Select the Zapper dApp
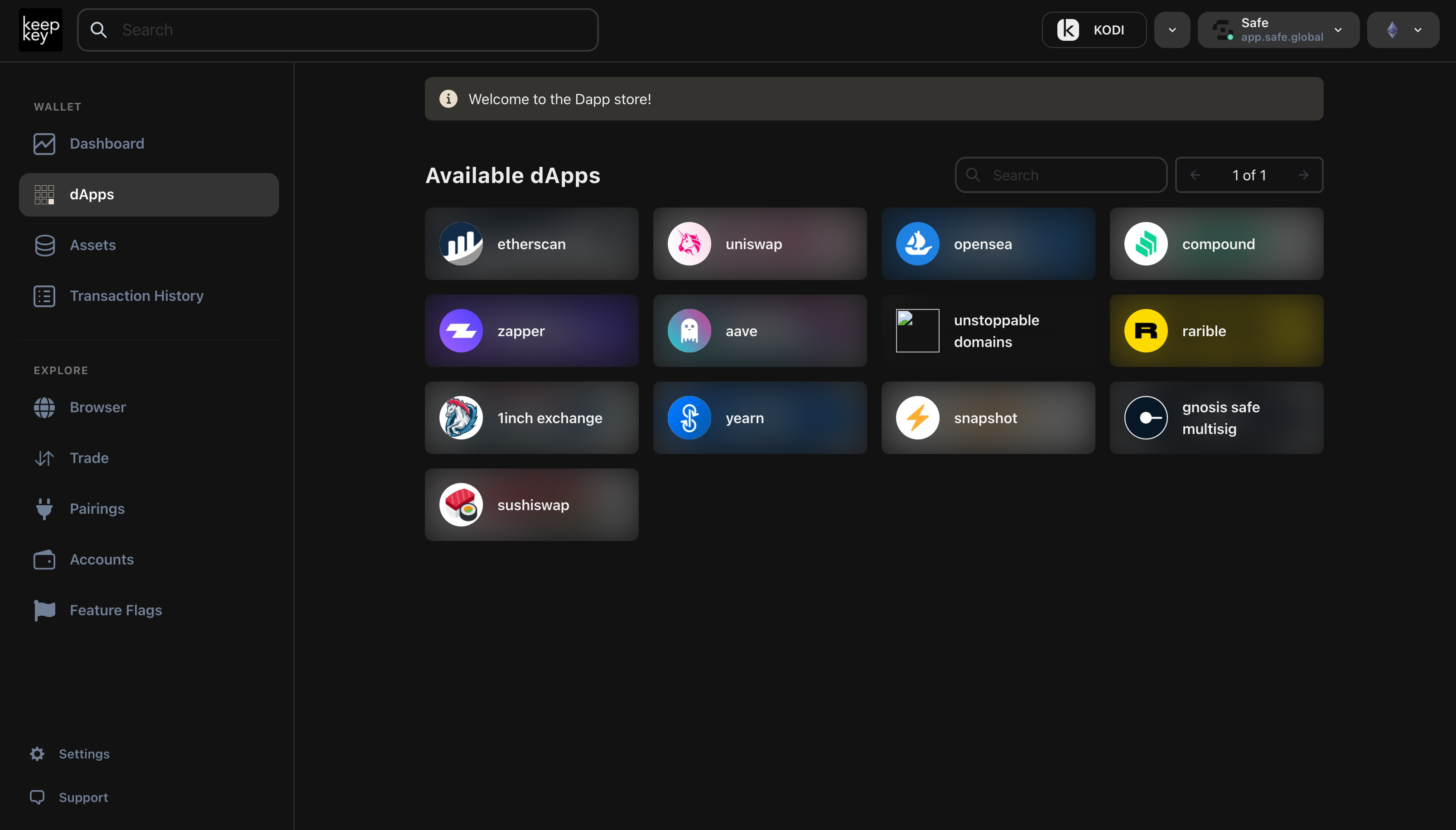This screenshot has width=1456, height=830. (531, 331)
